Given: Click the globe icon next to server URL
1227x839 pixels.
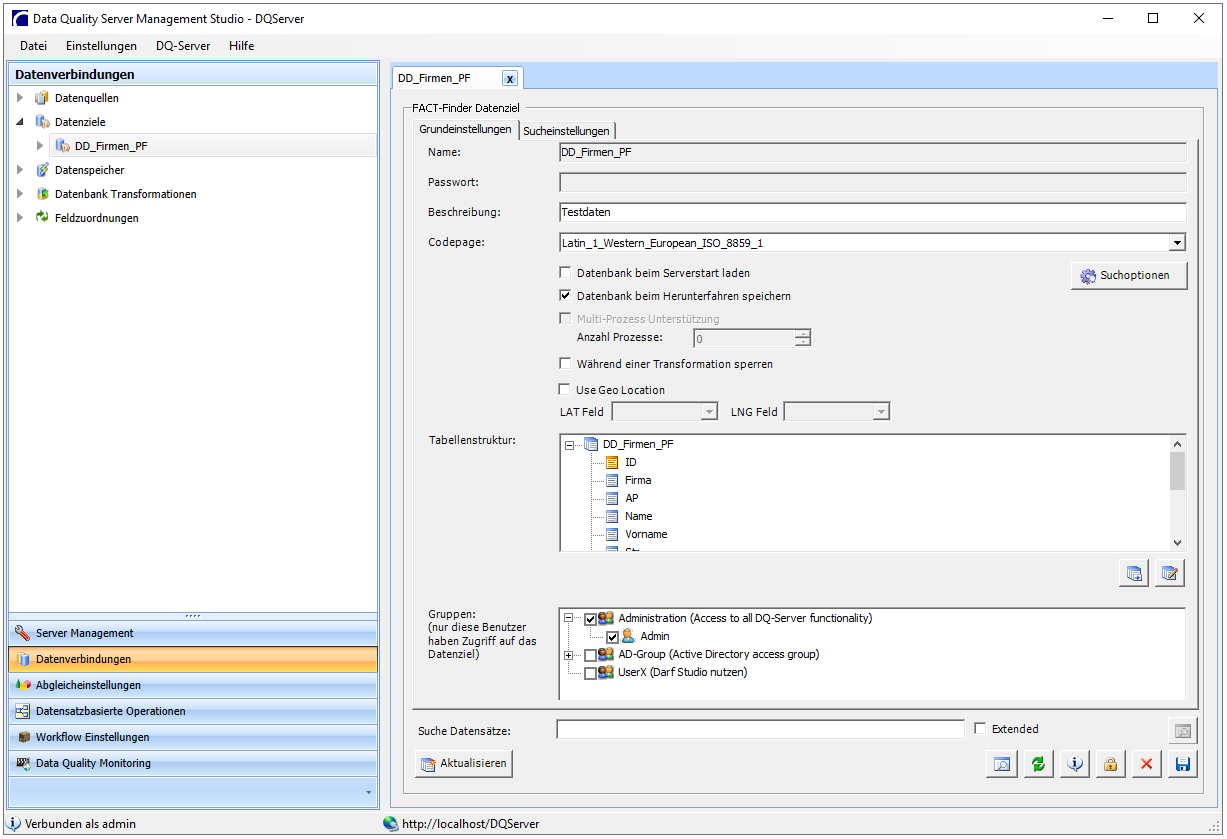Looking at the screenshot, I should [390, 824].
